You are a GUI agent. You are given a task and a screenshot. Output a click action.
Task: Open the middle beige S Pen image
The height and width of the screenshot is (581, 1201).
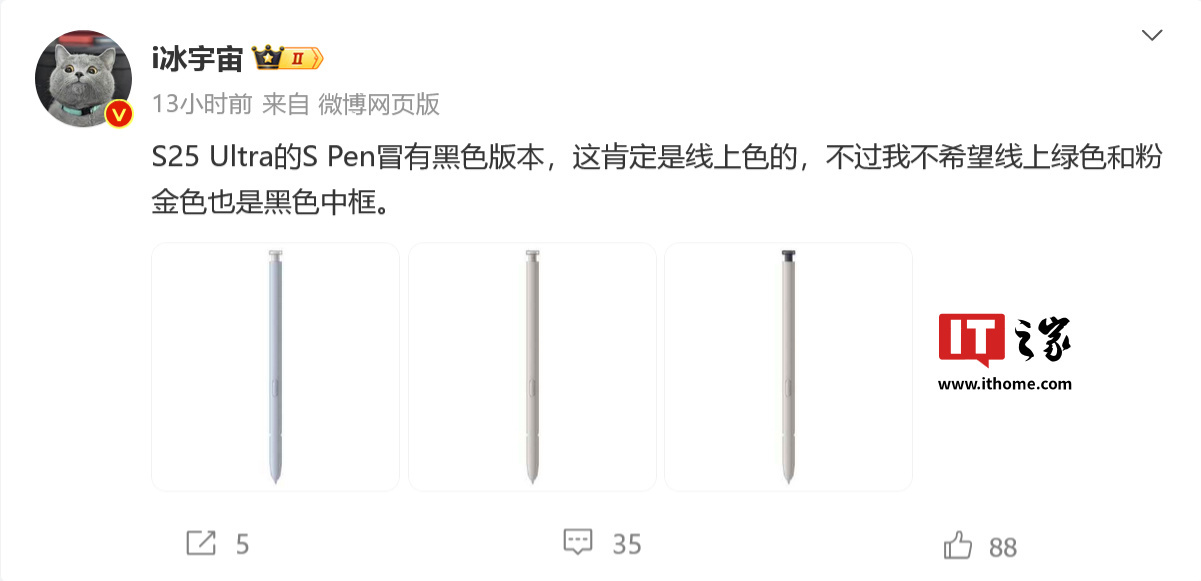pyautogui.click(x=532, y=367)
